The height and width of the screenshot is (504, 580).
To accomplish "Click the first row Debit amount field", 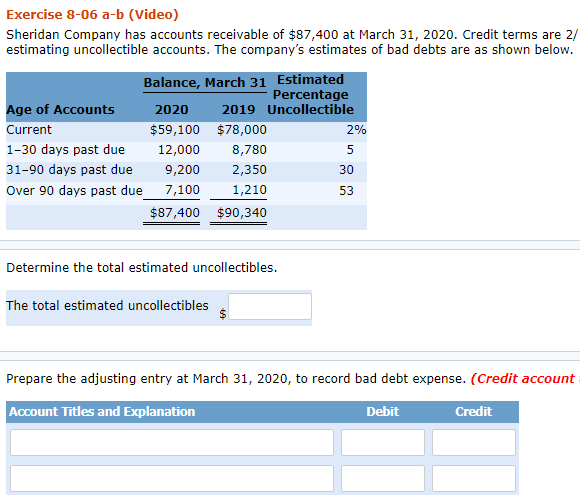I will (383, 442).
